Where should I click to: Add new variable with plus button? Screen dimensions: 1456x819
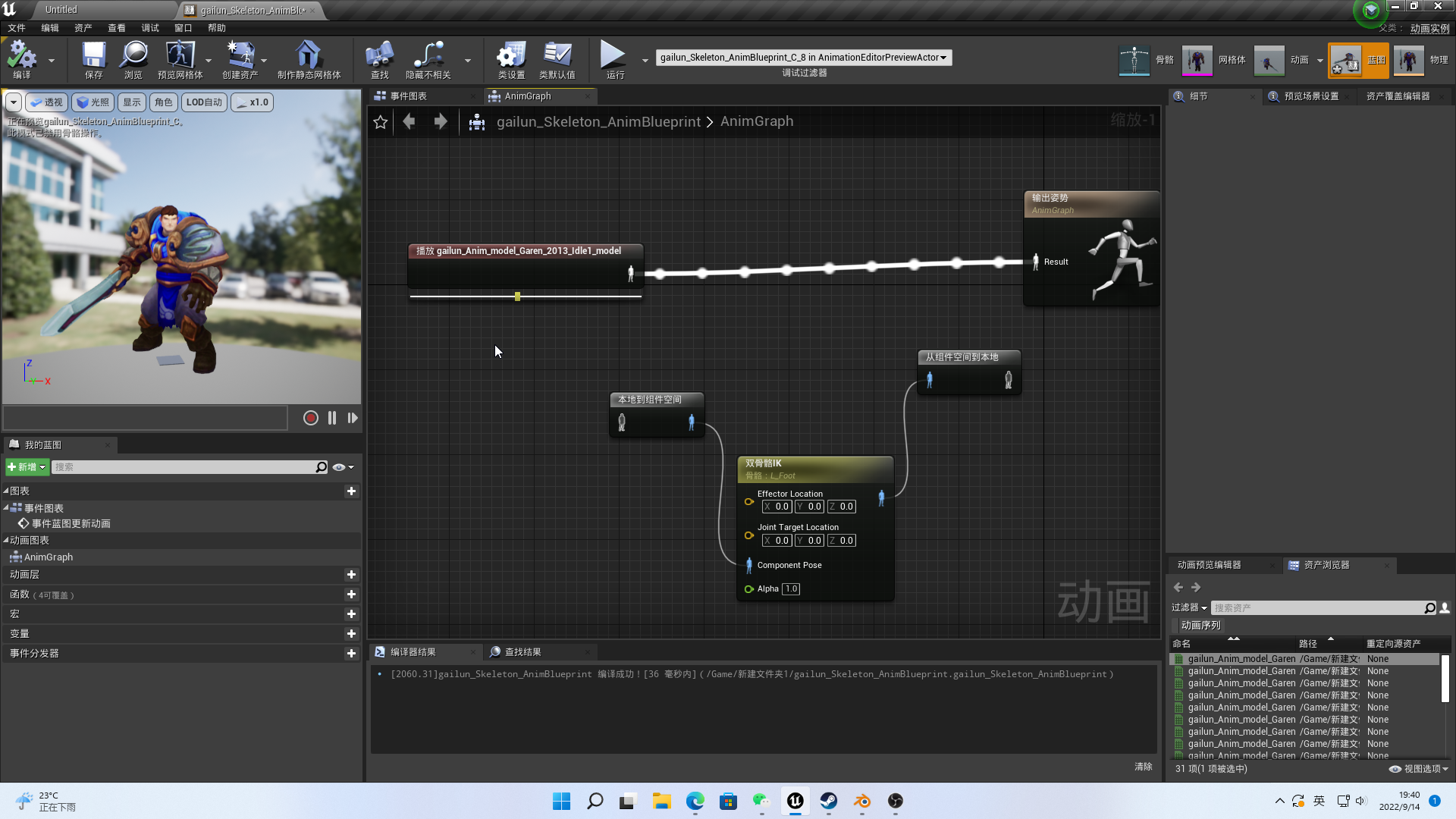point(351,634)
